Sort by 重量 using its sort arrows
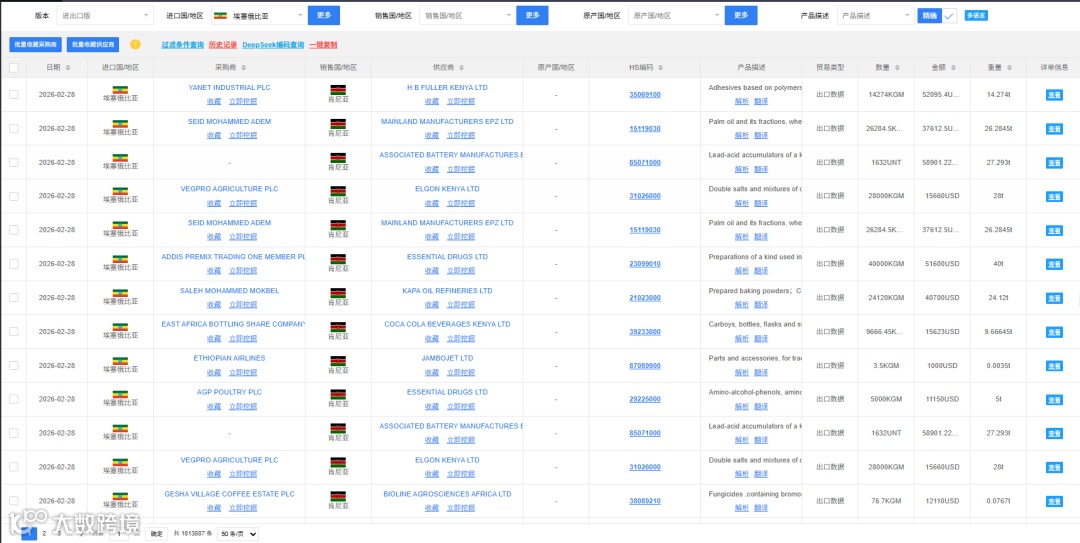Screen dimensions: 1080x543 point(1009,68)
